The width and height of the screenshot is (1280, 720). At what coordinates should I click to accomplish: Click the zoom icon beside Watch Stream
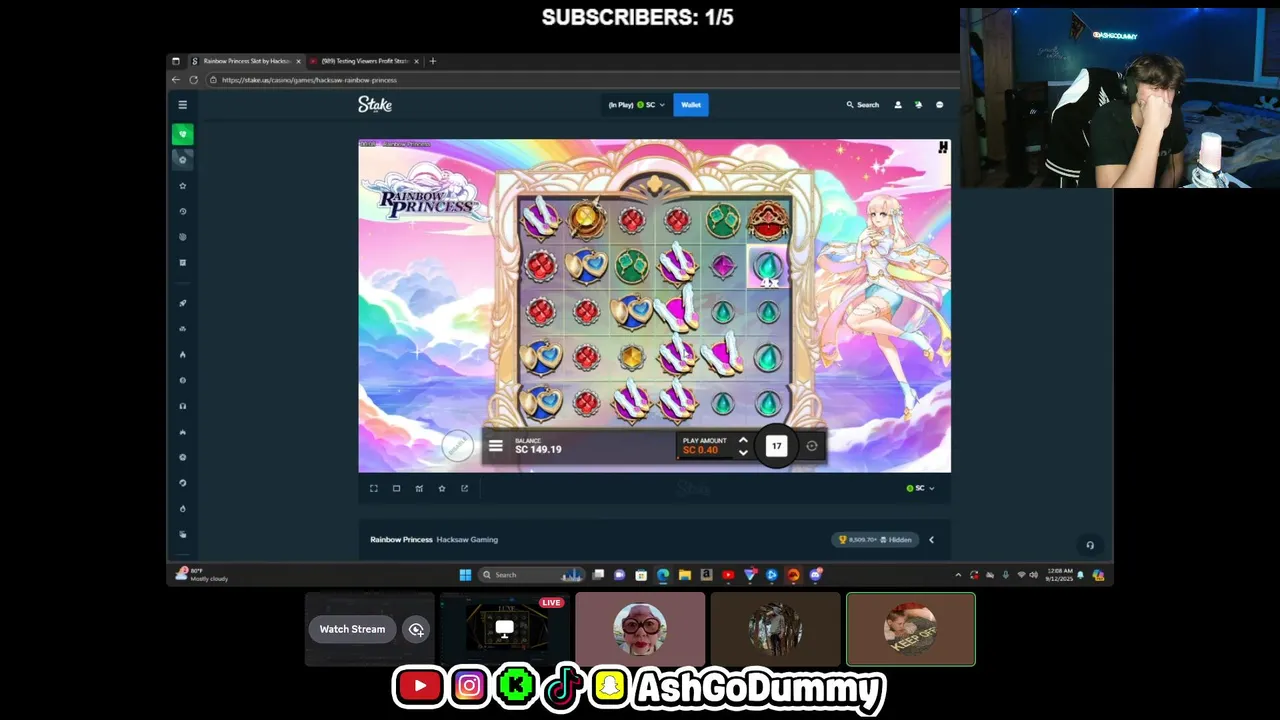[416, 629]
